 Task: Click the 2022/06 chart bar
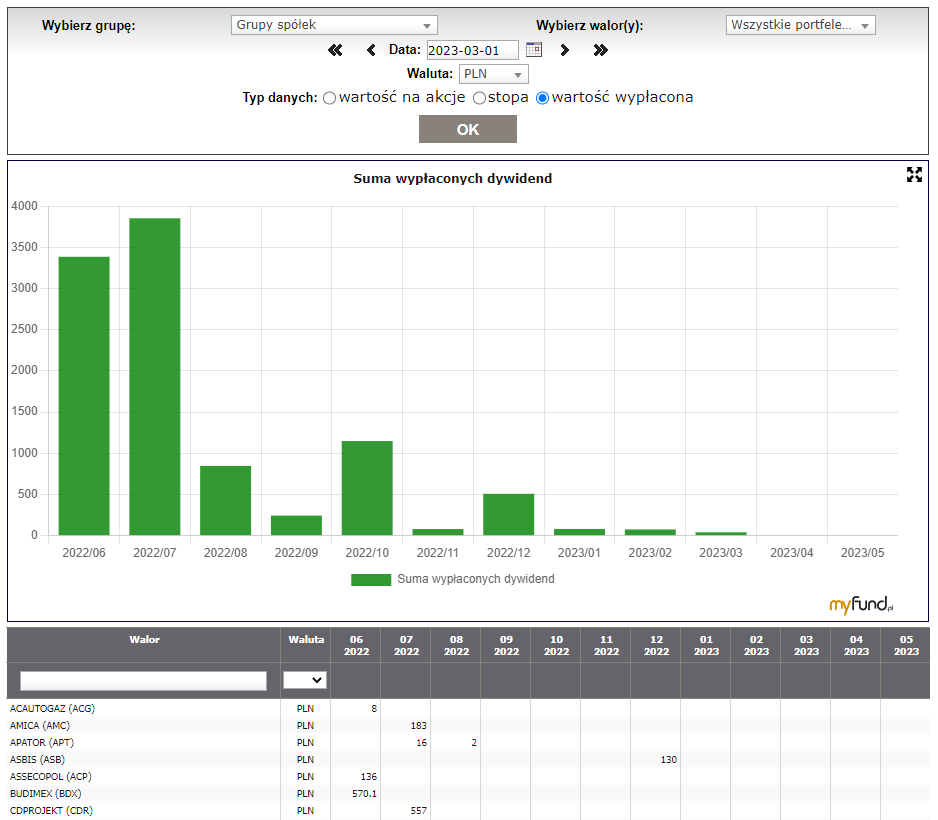(84, 396)
